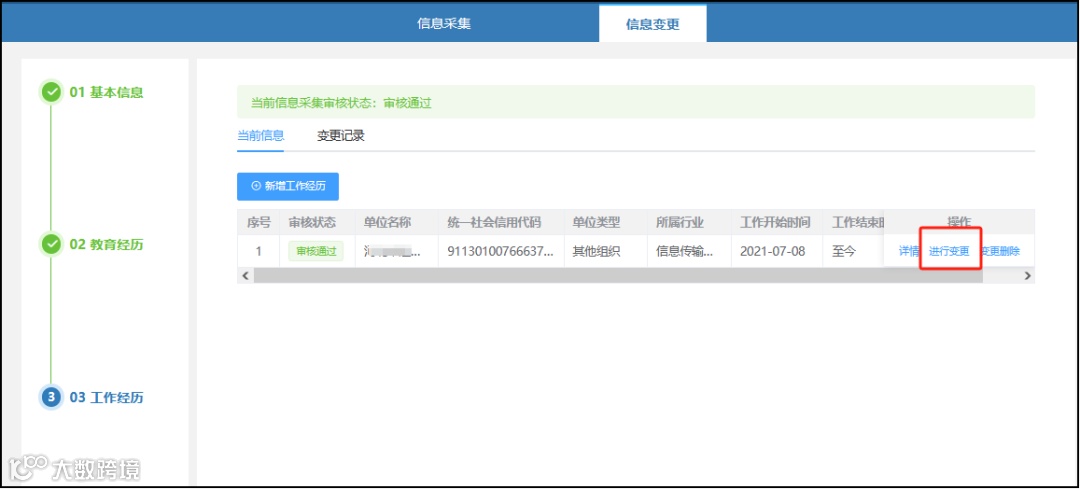Click the left arrow of horizontal scrollbar
This screenshot has width=1080, height=489.
click(245, 275)
